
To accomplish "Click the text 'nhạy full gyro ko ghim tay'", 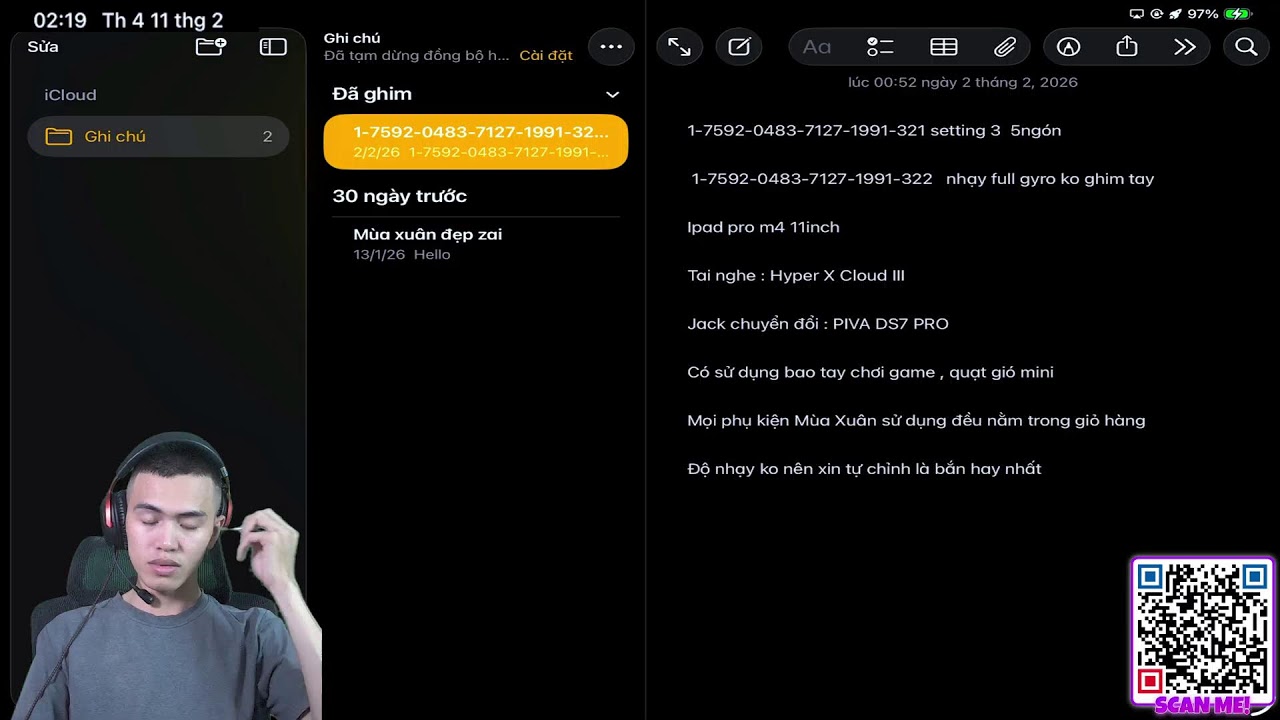I will point(1050,179).
